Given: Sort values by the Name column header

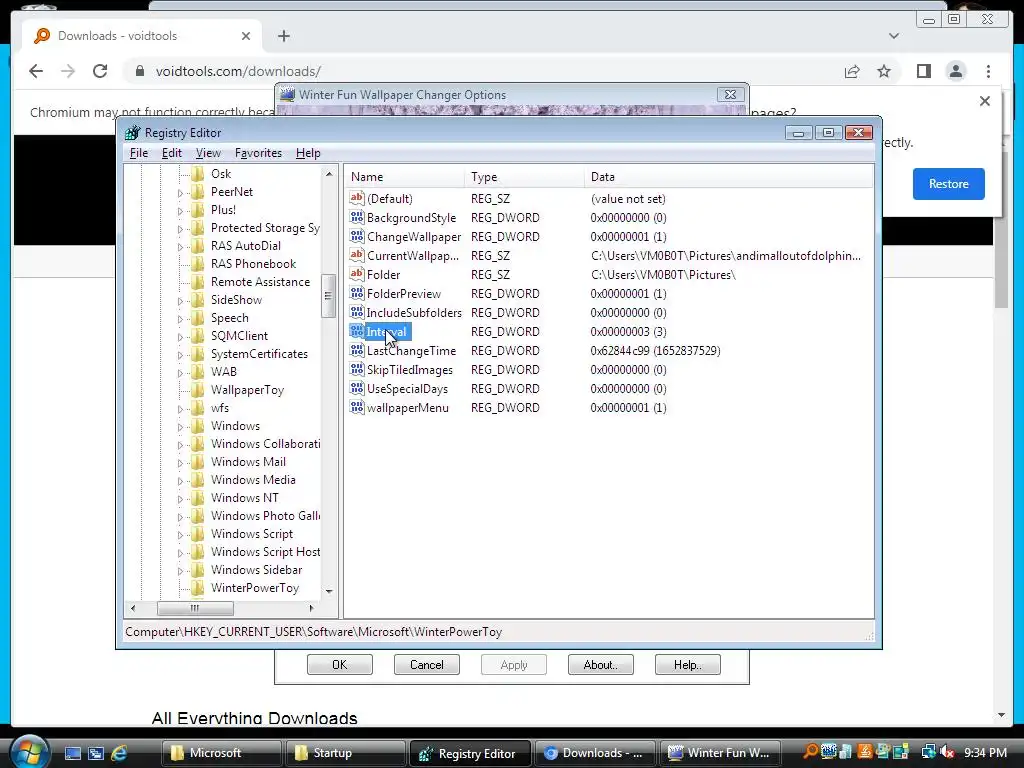Looking at the screenshot, I should [404, 177].
